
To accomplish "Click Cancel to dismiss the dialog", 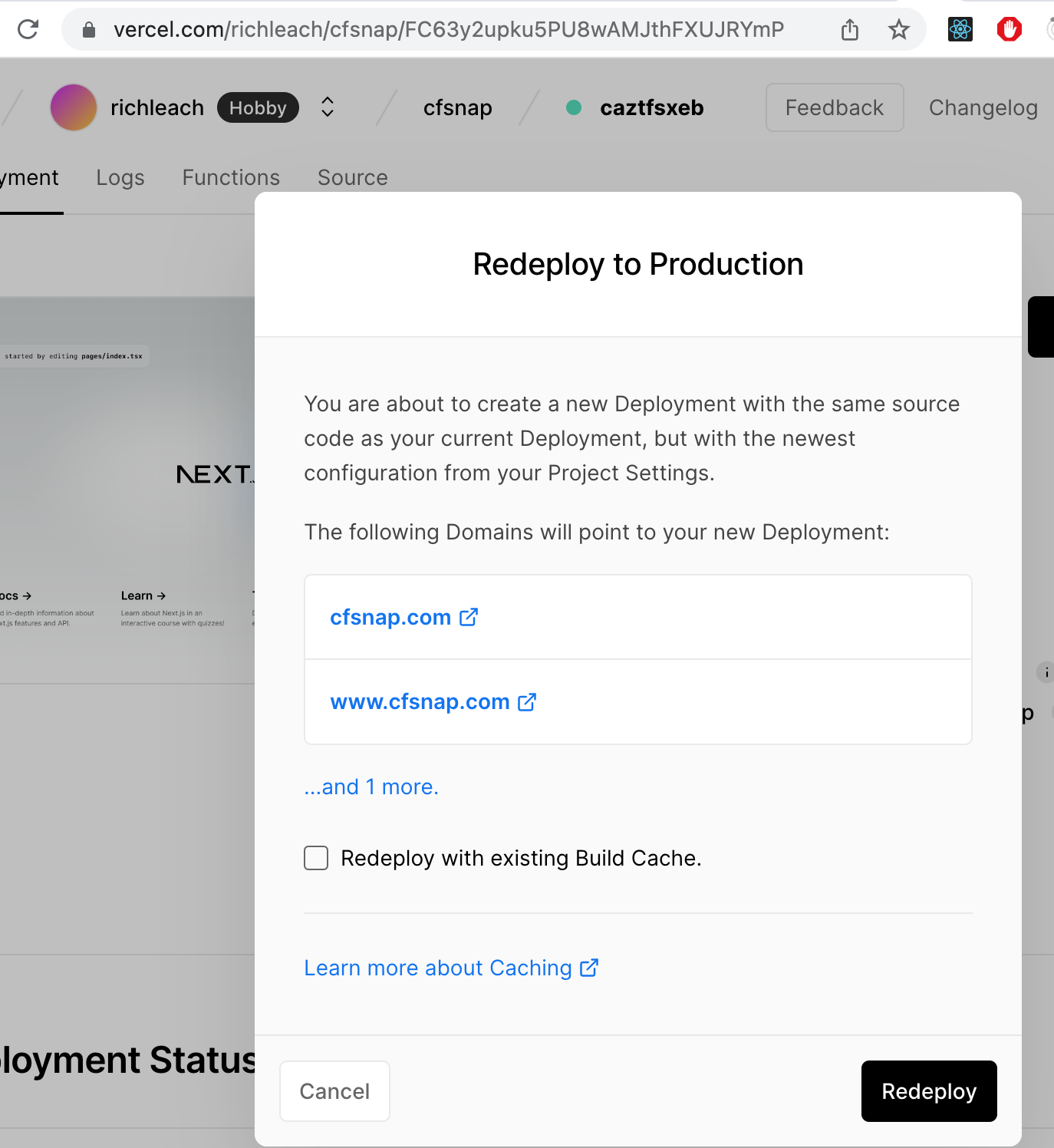I will pos(334,1091).
